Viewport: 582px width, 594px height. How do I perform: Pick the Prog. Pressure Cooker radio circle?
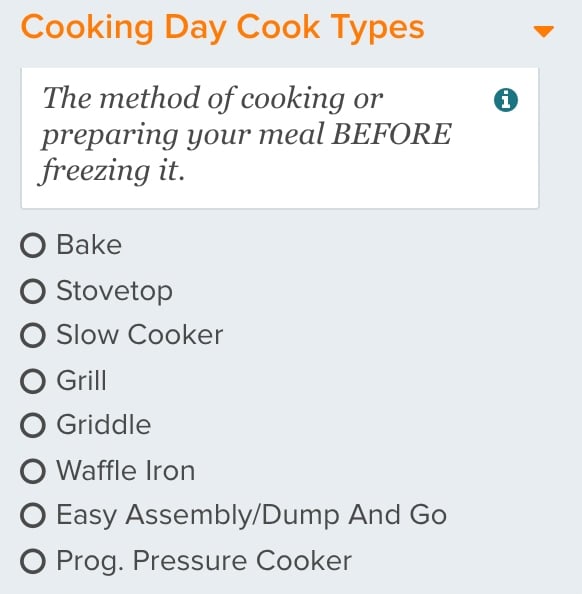click(x=33, y=561)
